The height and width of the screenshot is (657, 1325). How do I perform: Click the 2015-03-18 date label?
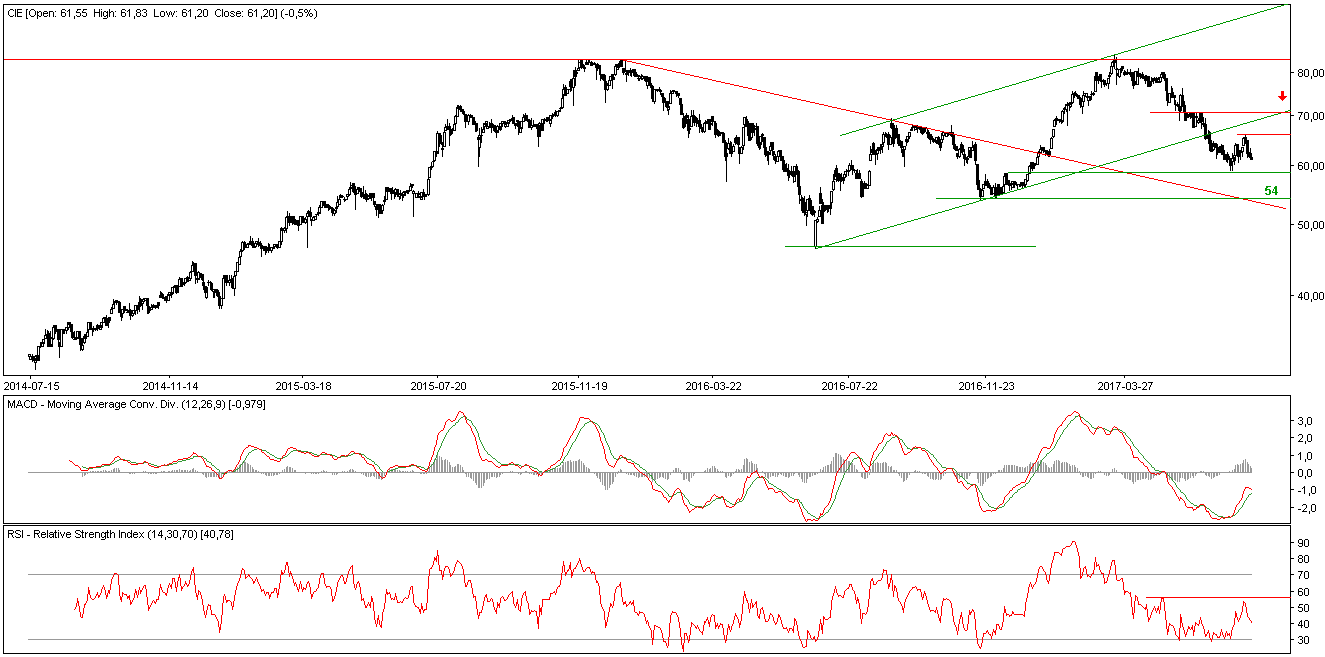304,385
